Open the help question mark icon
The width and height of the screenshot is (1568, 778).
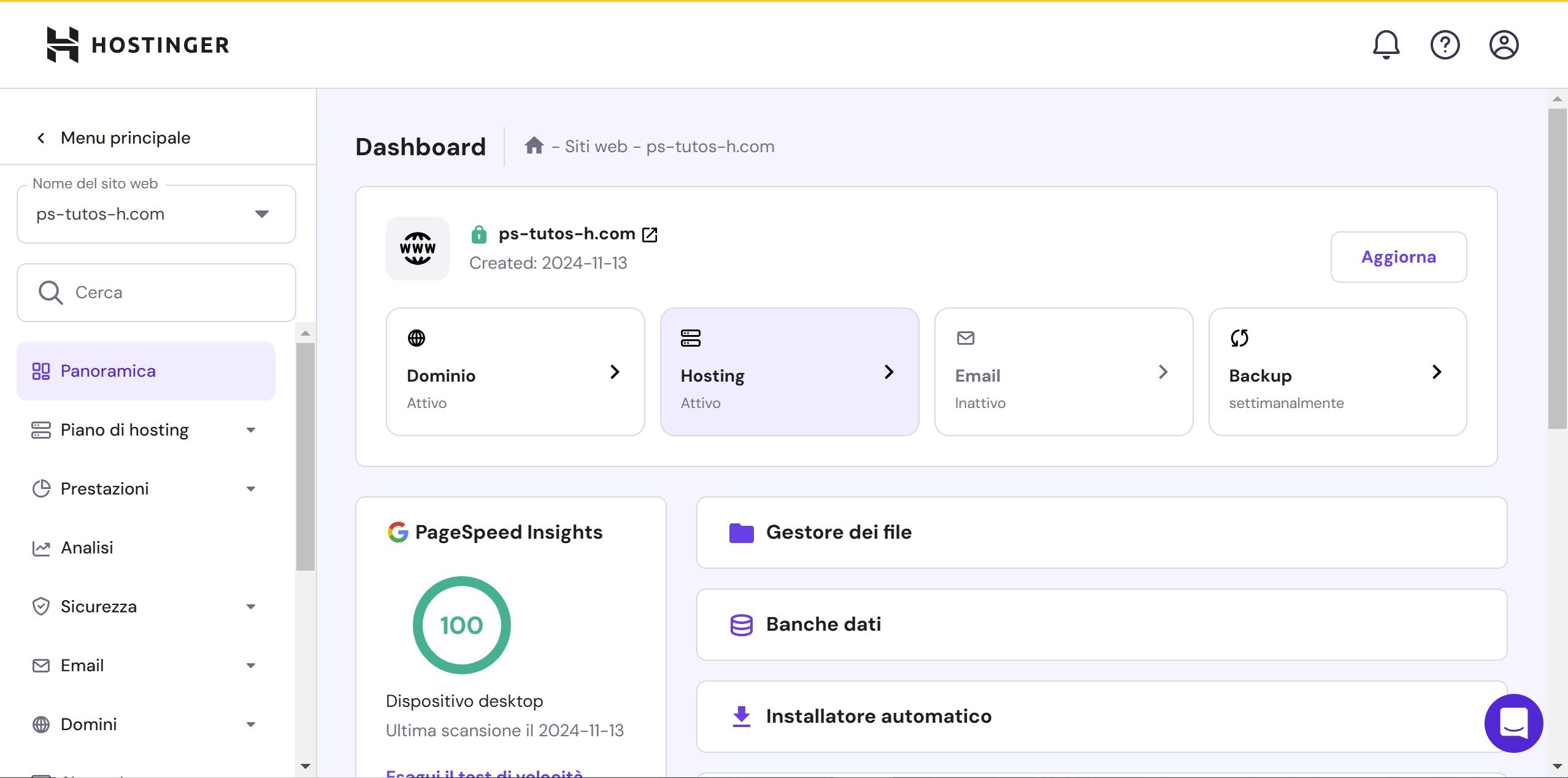click(1445, 45)
